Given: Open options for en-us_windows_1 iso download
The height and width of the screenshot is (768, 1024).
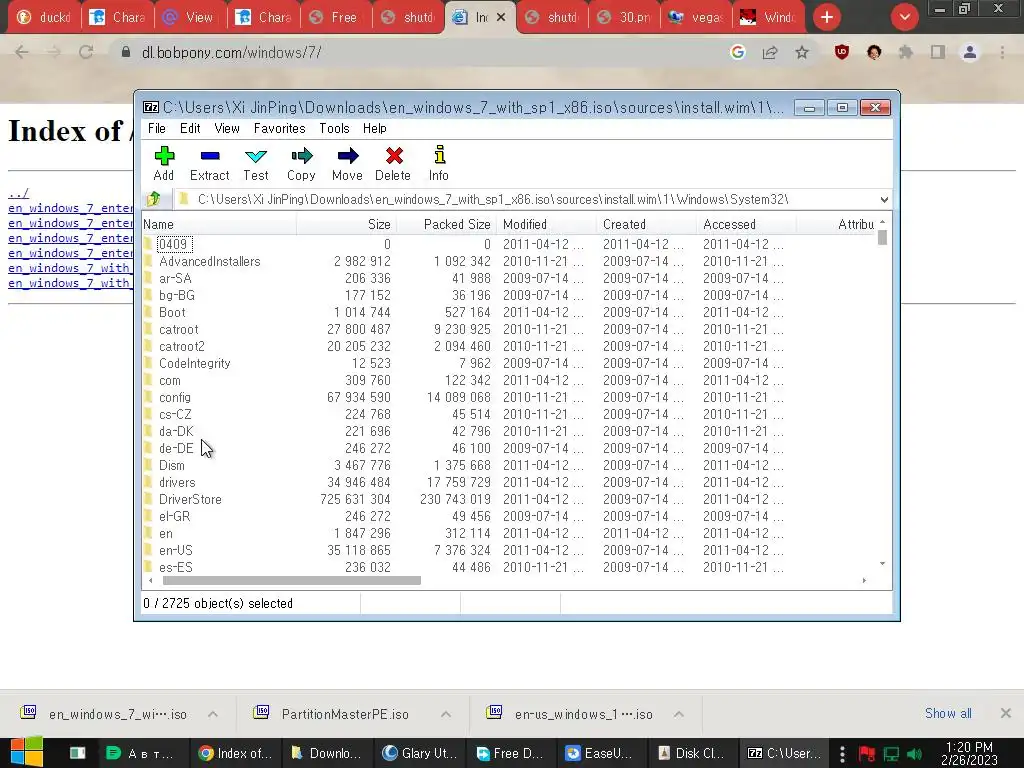Looking at the screenshot, I should tap(679, 714).
